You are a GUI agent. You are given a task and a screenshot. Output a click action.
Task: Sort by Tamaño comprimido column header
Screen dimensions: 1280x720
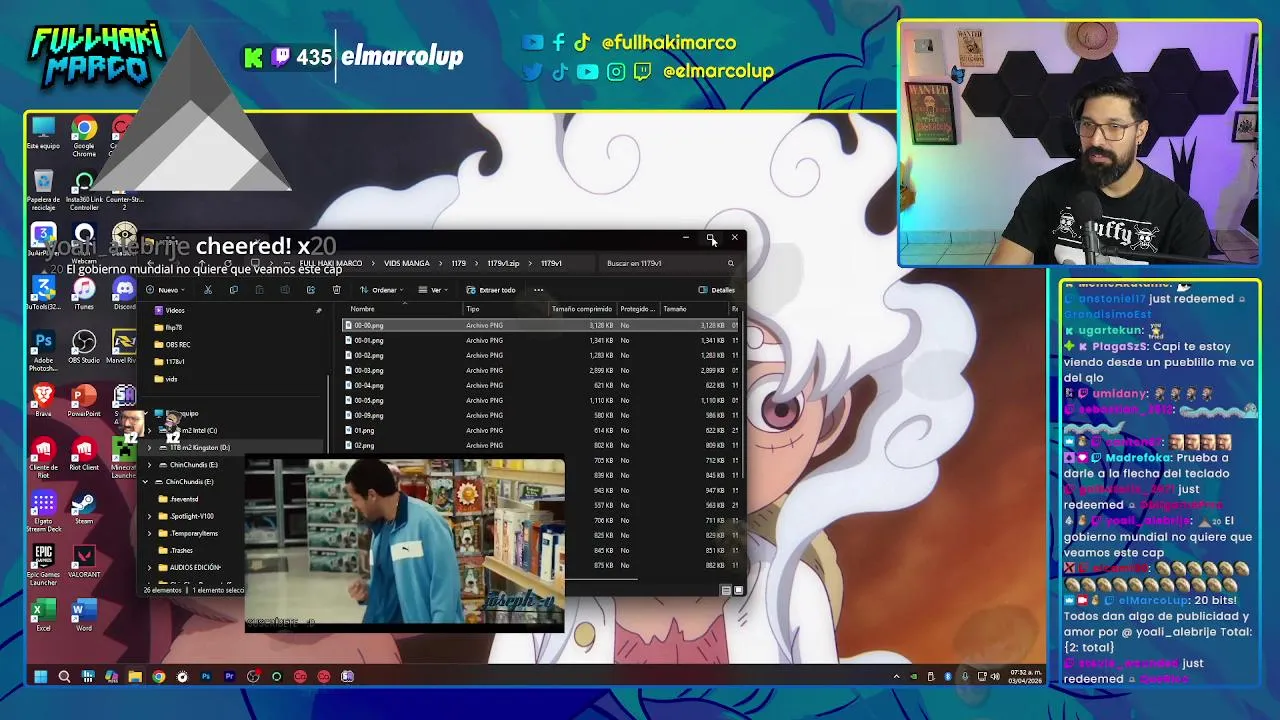point(582,309)
